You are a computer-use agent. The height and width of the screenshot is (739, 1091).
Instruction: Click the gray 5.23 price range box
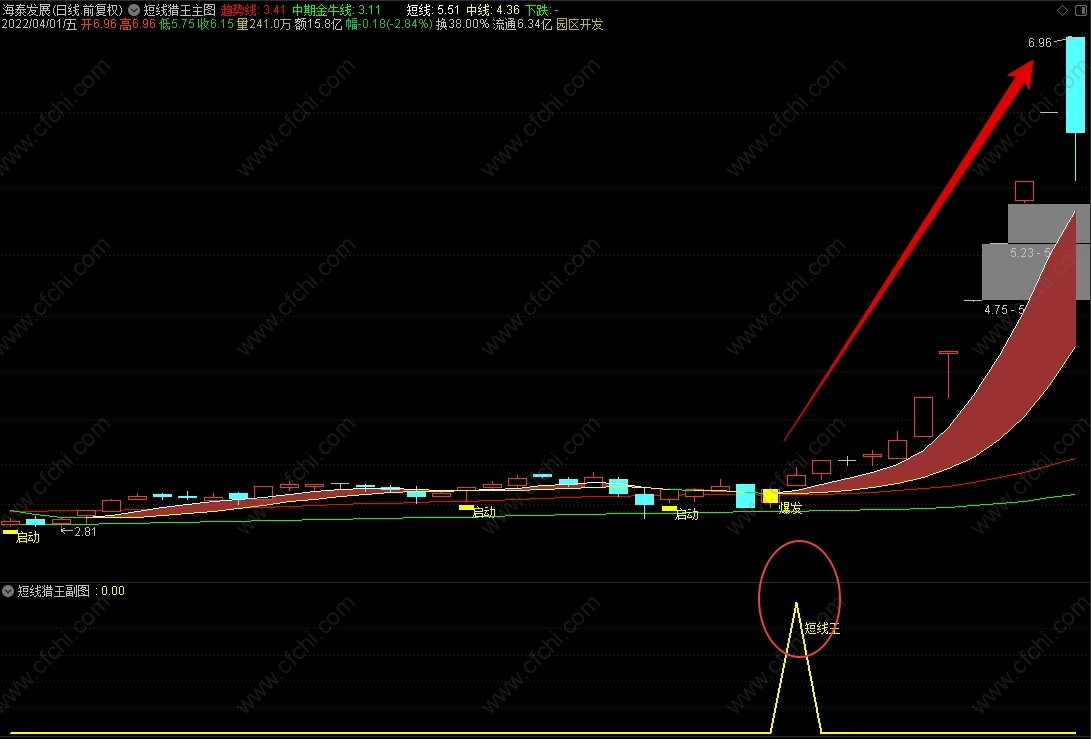1049,223
